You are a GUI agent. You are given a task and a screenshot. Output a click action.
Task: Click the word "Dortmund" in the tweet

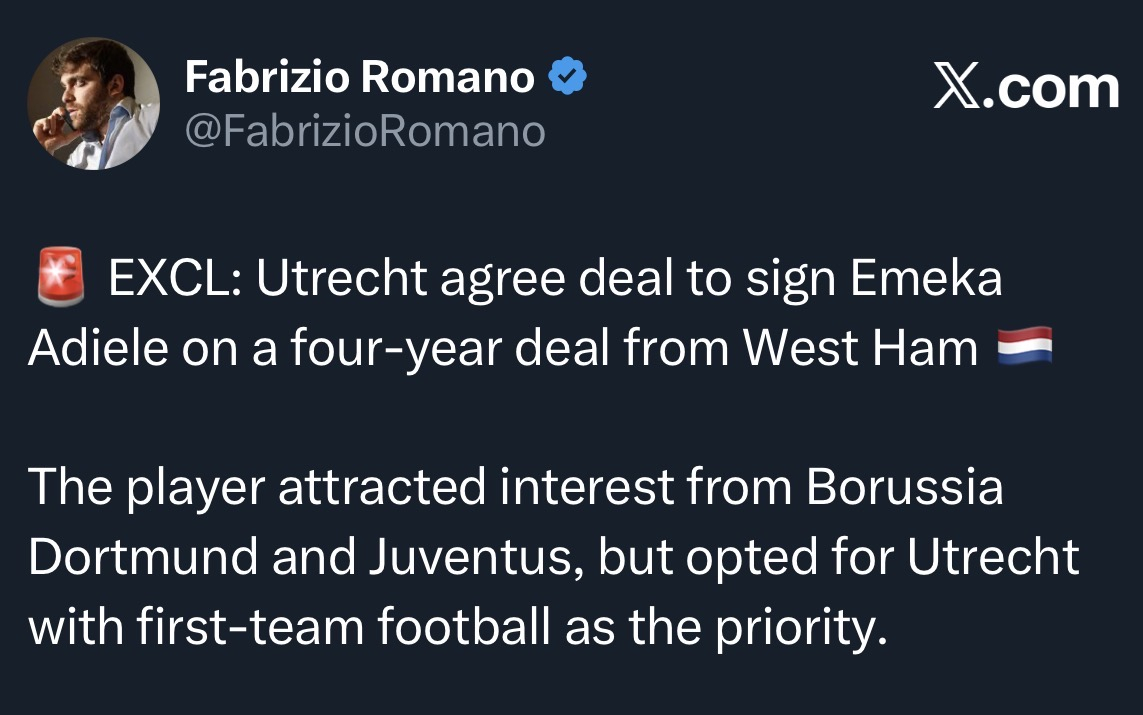pyautogui.click(x=143, y=557)
